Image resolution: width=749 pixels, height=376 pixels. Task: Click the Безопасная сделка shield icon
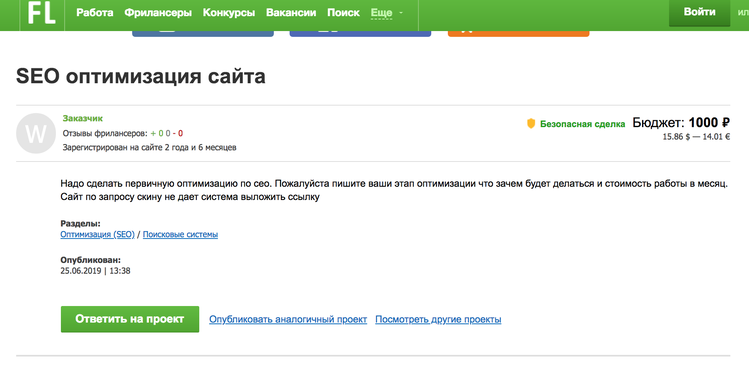pos(531,124)
